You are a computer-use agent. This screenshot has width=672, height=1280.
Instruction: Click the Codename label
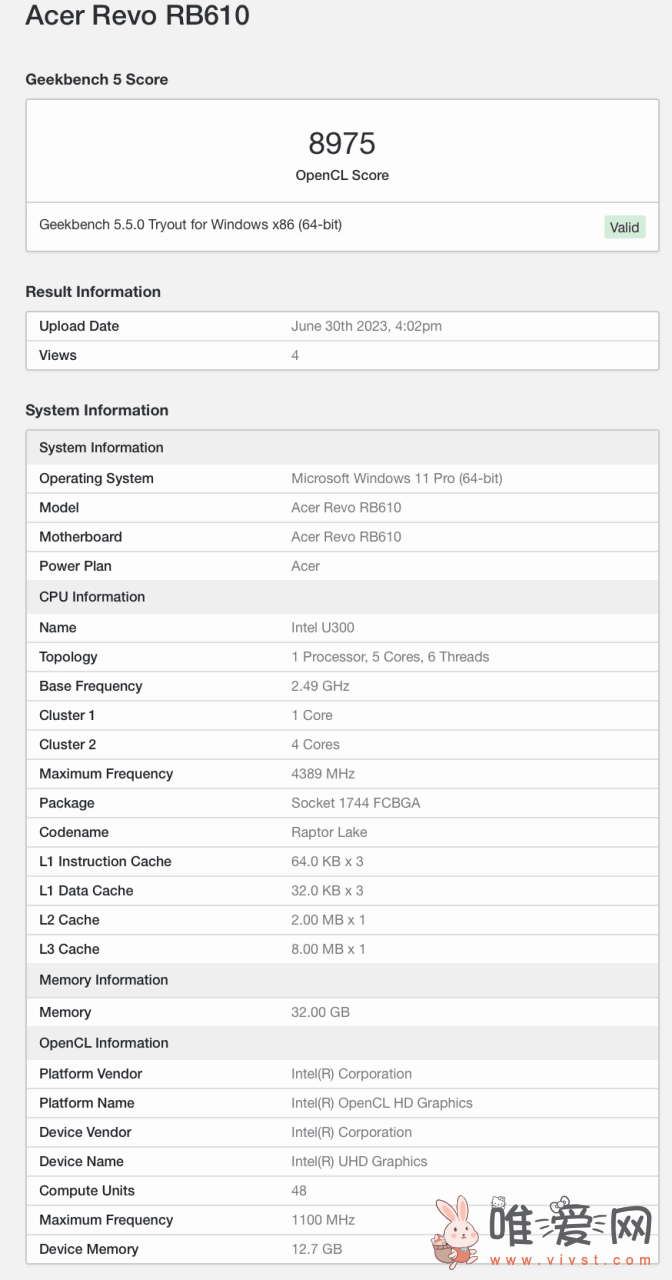click(74, 832)
